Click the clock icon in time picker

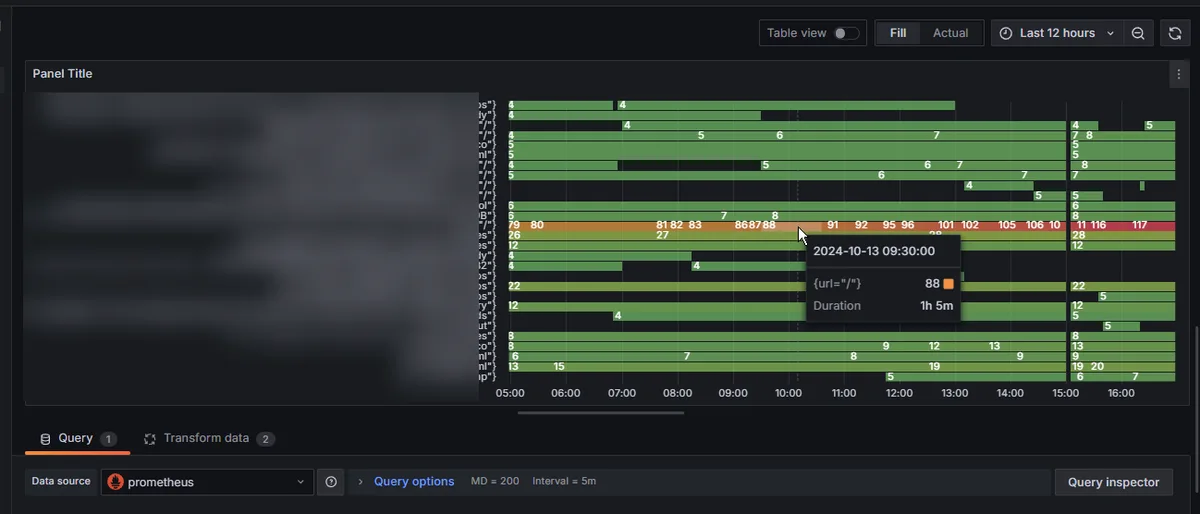pos(1006,33)
